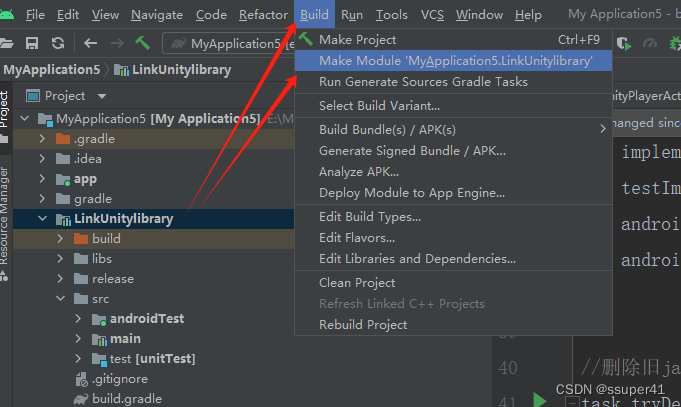Choose Make Module 'MyApplication5.LinkUnitylibrary'

click(453, 60)
